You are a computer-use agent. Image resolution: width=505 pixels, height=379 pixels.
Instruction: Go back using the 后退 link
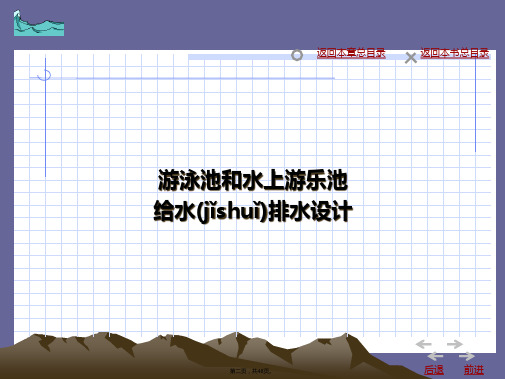click(434, 370)
